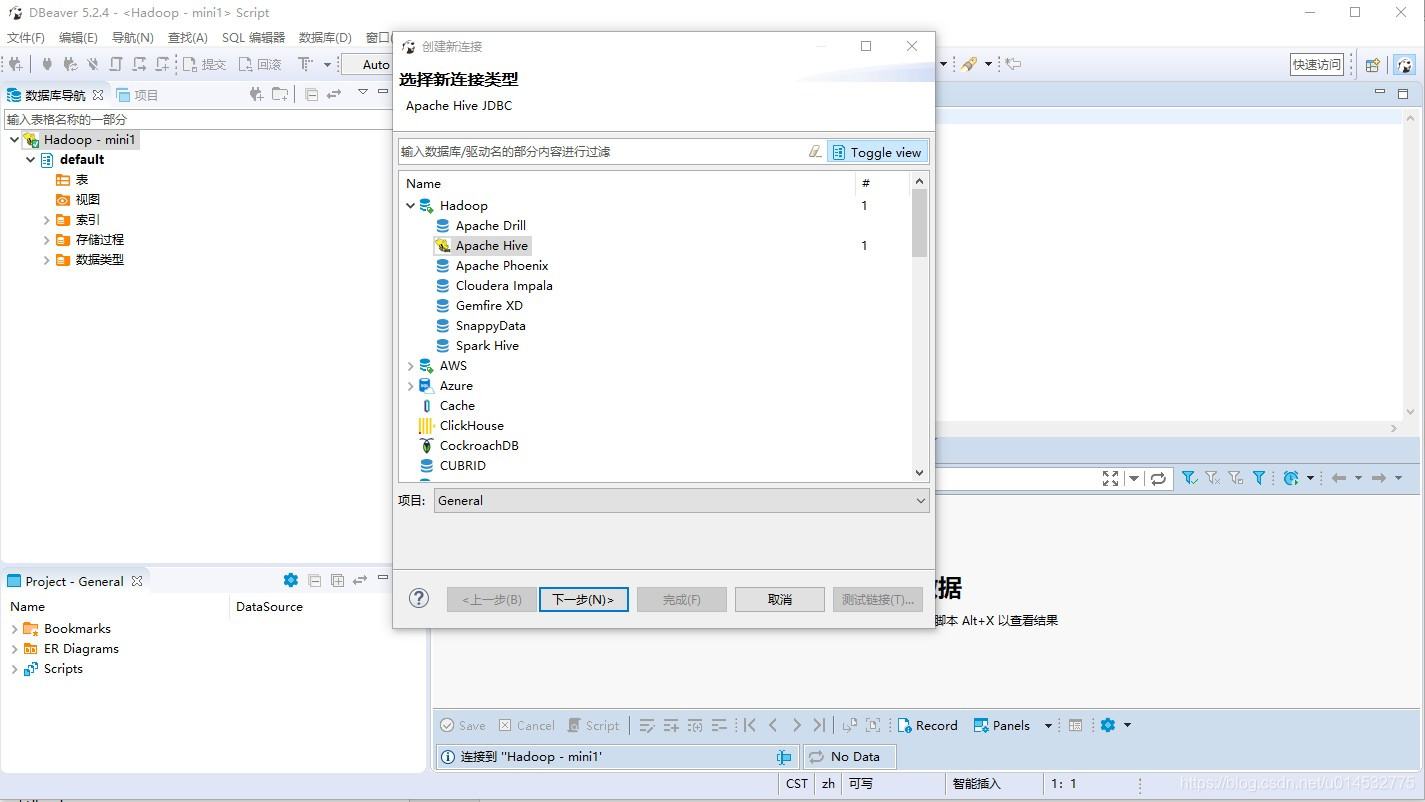Toggle view in connection type dialog
1425x802 pixels.
click(877, 152)
